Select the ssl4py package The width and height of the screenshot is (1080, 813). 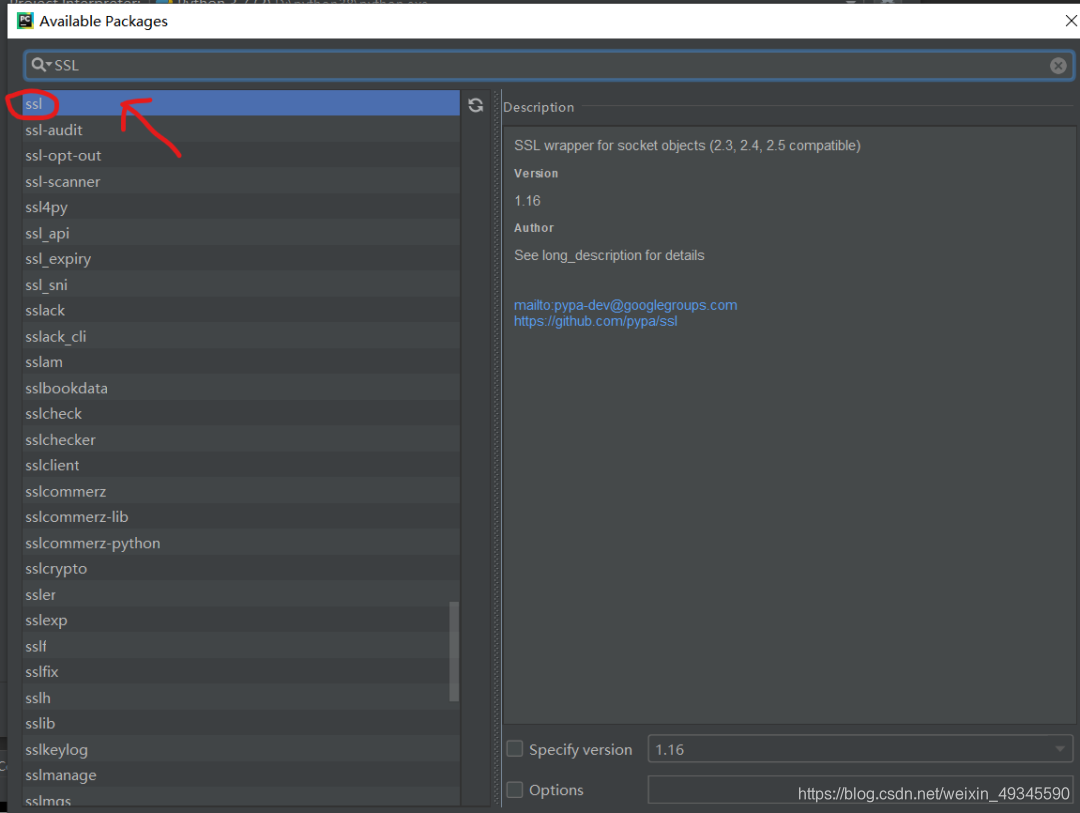click(x=241, y=207)
